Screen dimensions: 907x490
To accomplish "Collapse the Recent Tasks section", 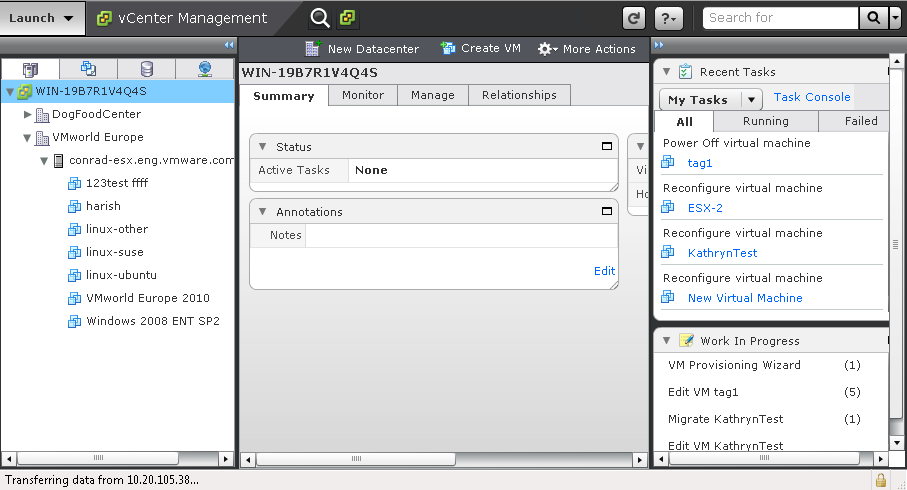I will pyautogui.click(x=666, y=72).
